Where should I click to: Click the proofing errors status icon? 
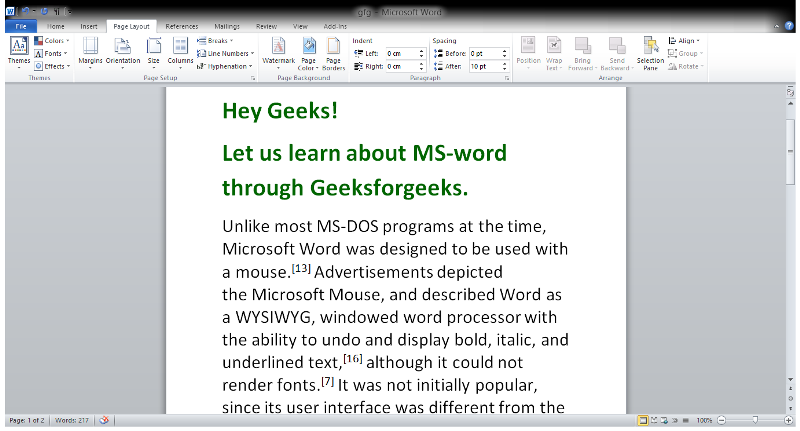pos(104,420)
